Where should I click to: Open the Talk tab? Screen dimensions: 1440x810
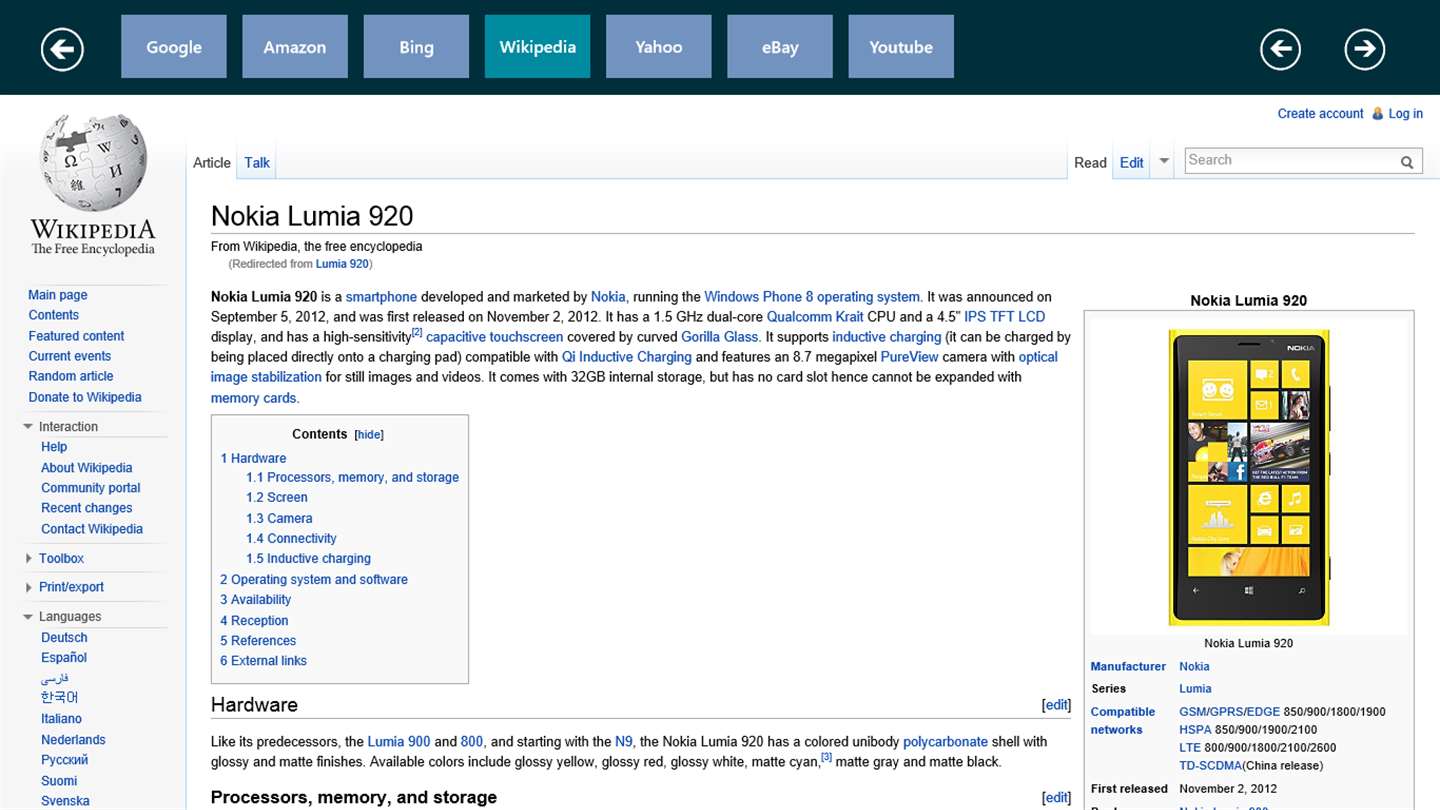click(257, 163)
